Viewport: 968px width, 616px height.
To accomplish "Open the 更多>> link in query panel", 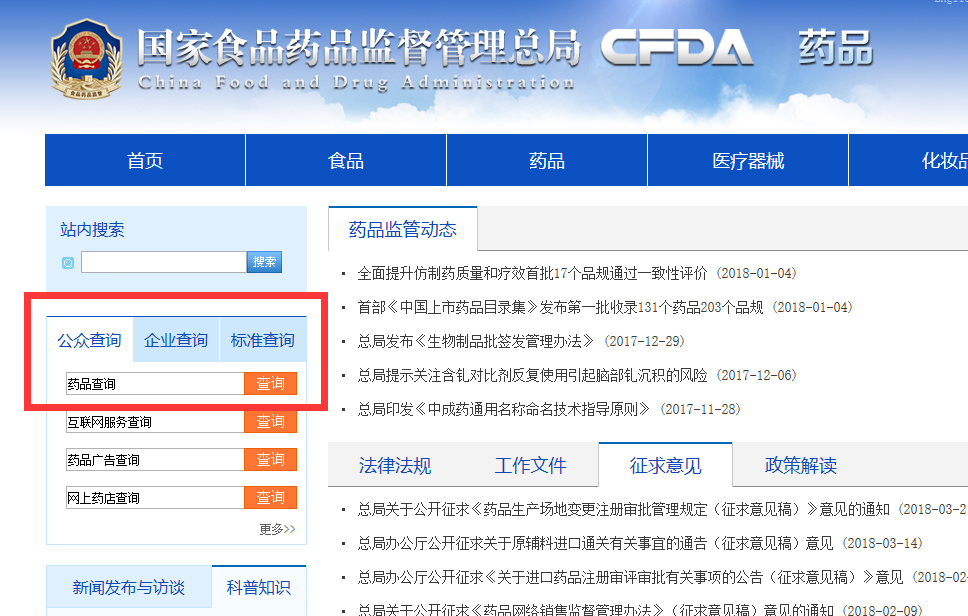I will 277,529.
